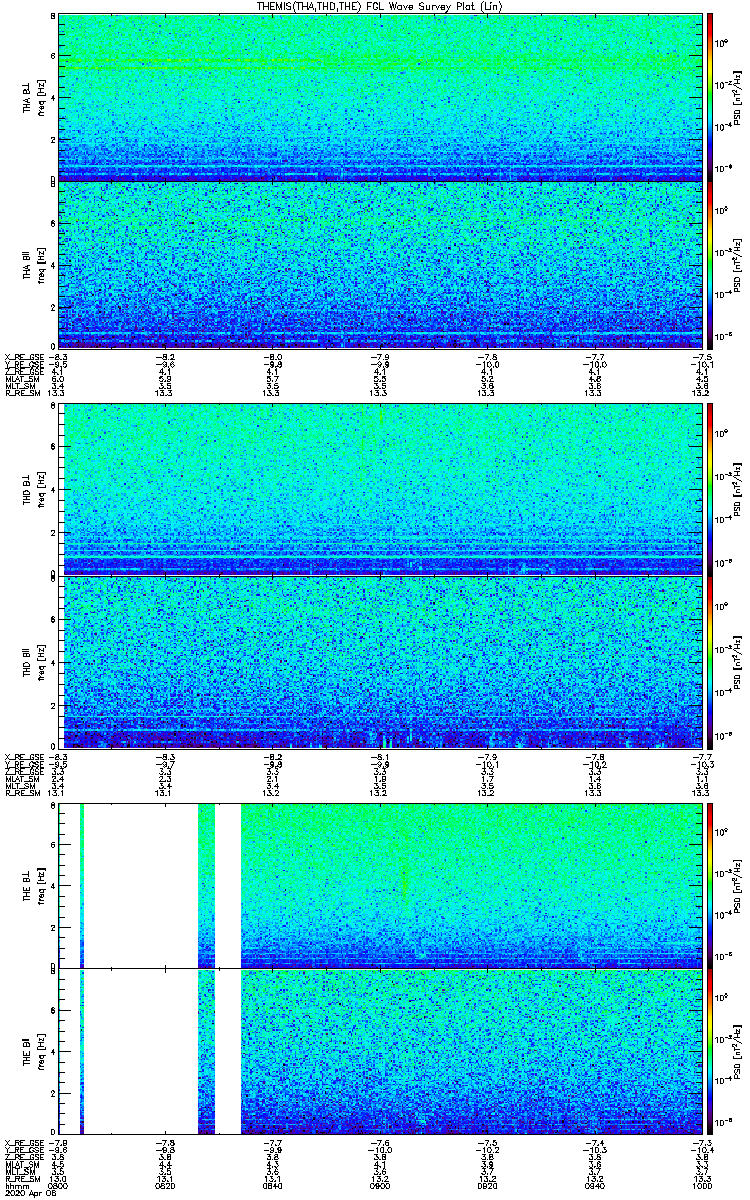This screenshot has width=750, height=1200.
Task: Click the X_RE_GSE row label under THA
Action: coord(21,356)
